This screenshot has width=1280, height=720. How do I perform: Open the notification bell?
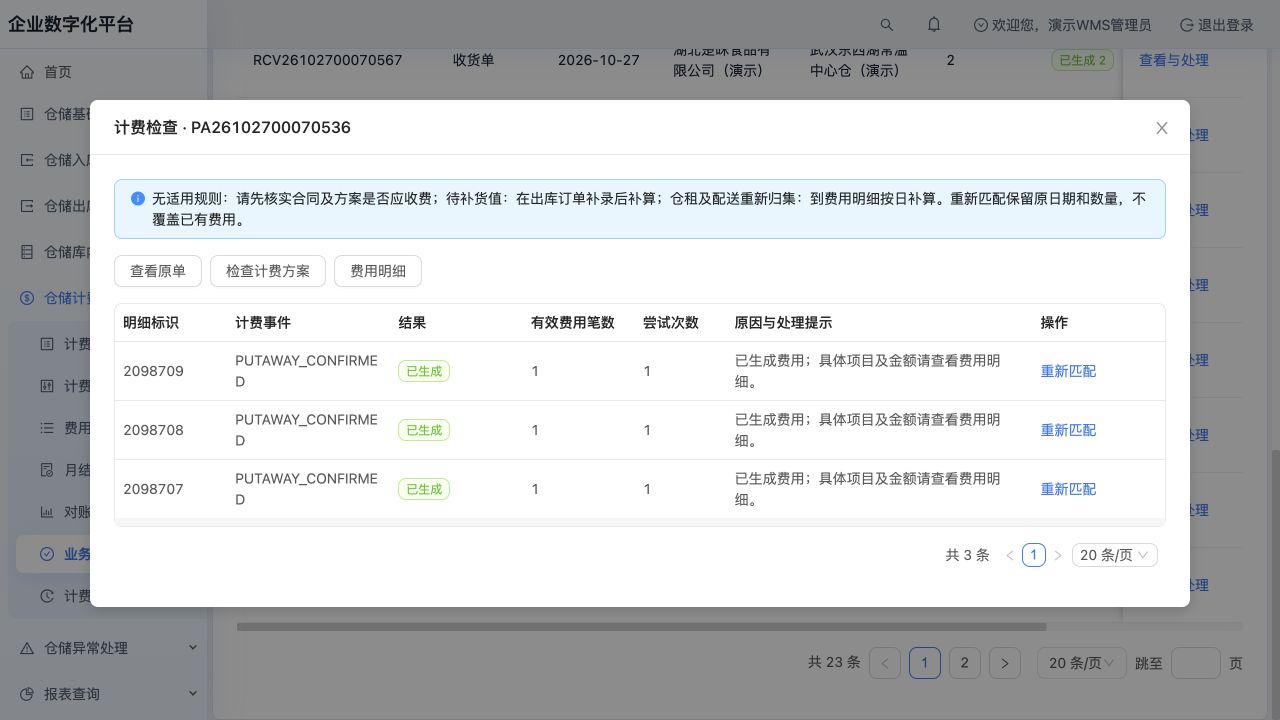click(934, 25)
